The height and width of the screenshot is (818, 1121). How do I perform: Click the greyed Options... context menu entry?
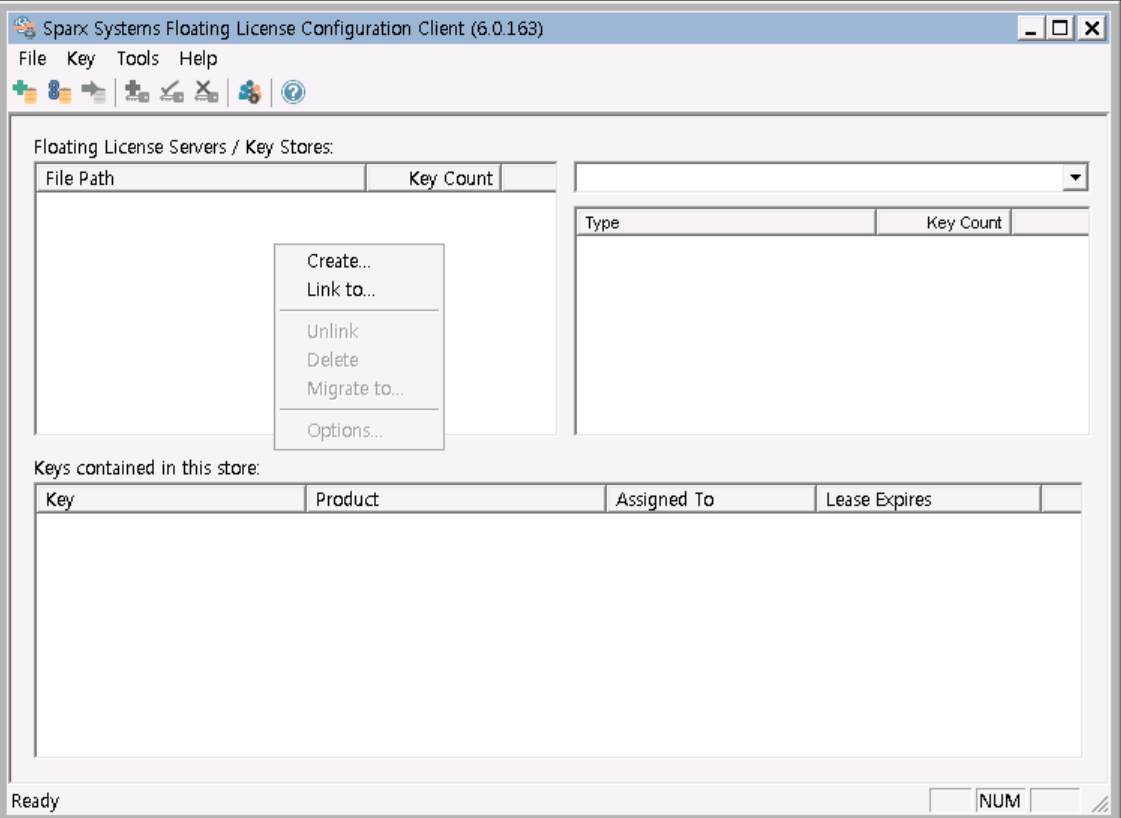[359, 430]
